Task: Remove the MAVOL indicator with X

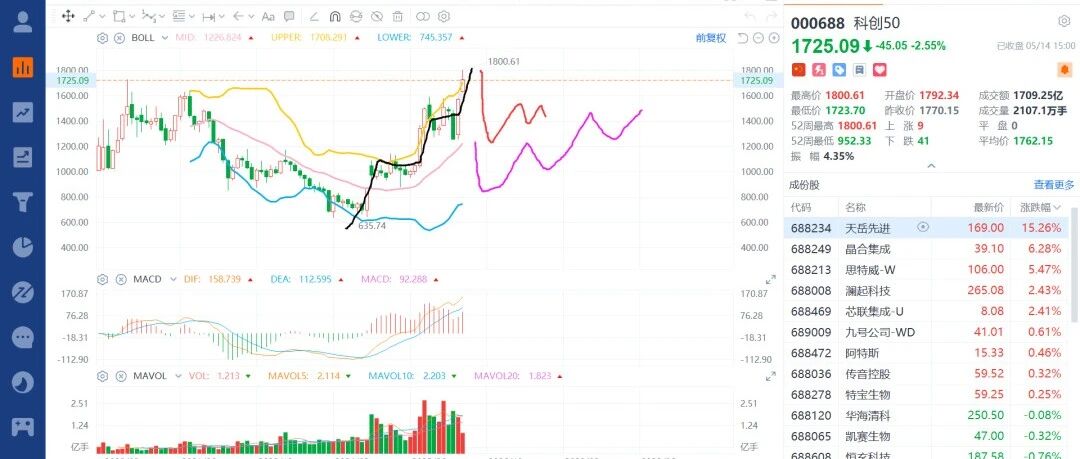Action: pos(121,376)
